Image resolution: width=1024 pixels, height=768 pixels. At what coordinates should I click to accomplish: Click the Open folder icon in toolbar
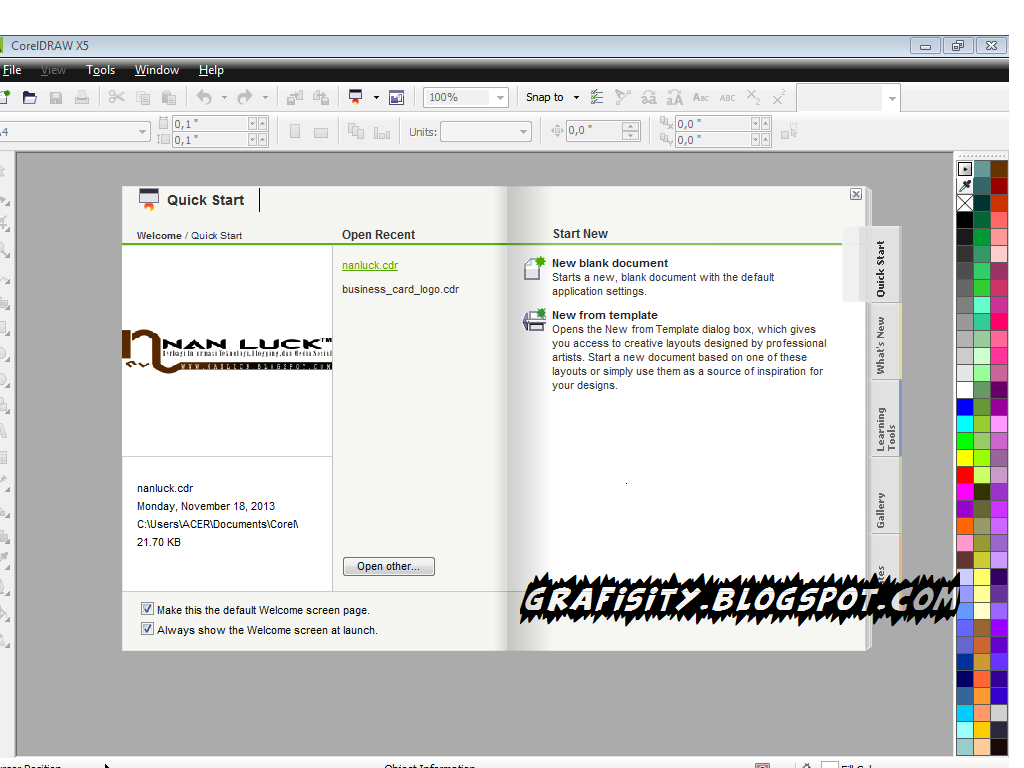[x=29, y=98]
